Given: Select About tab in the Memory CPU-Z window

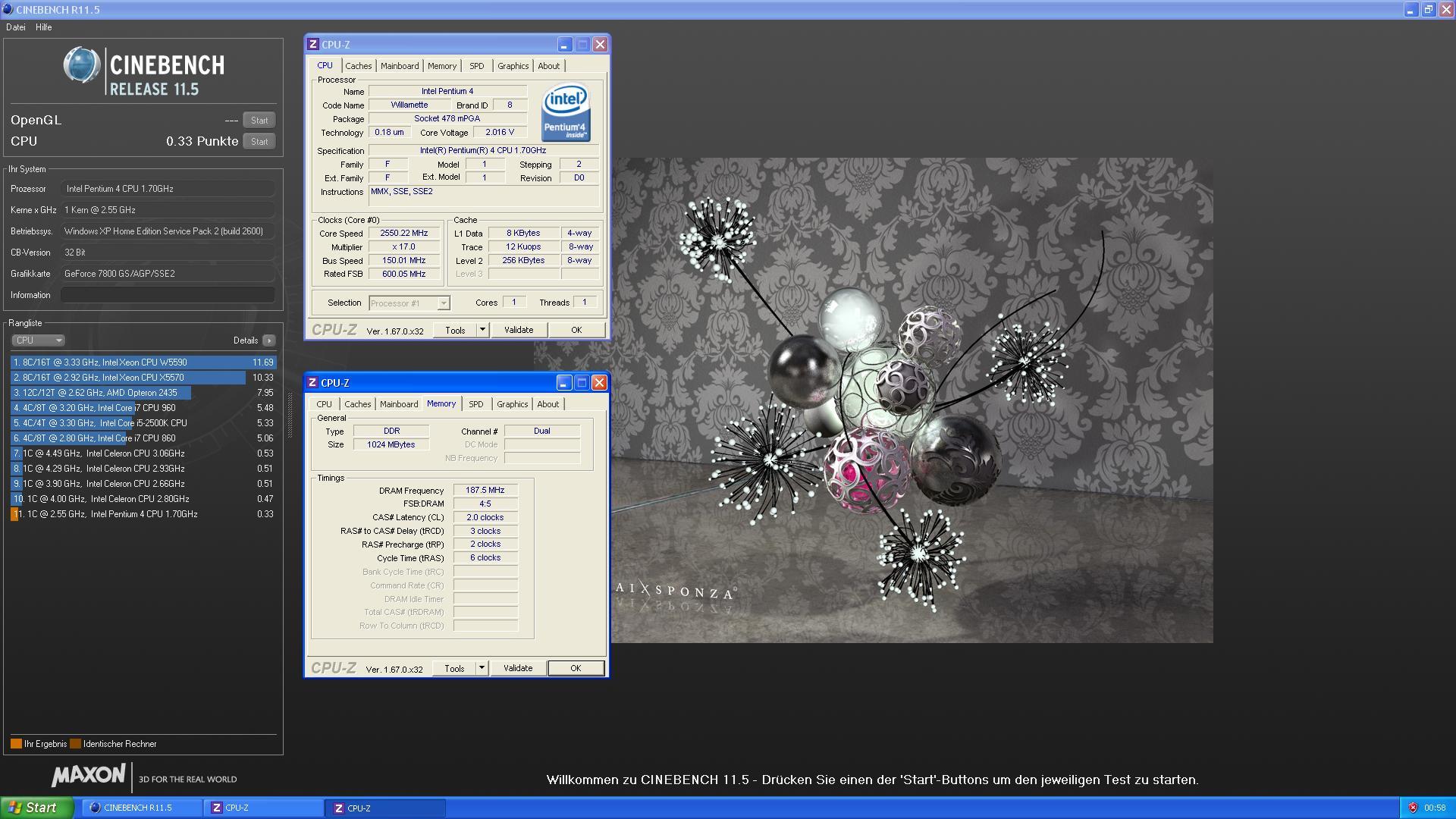Looking at the screenshot, I should tap(548, 404).
